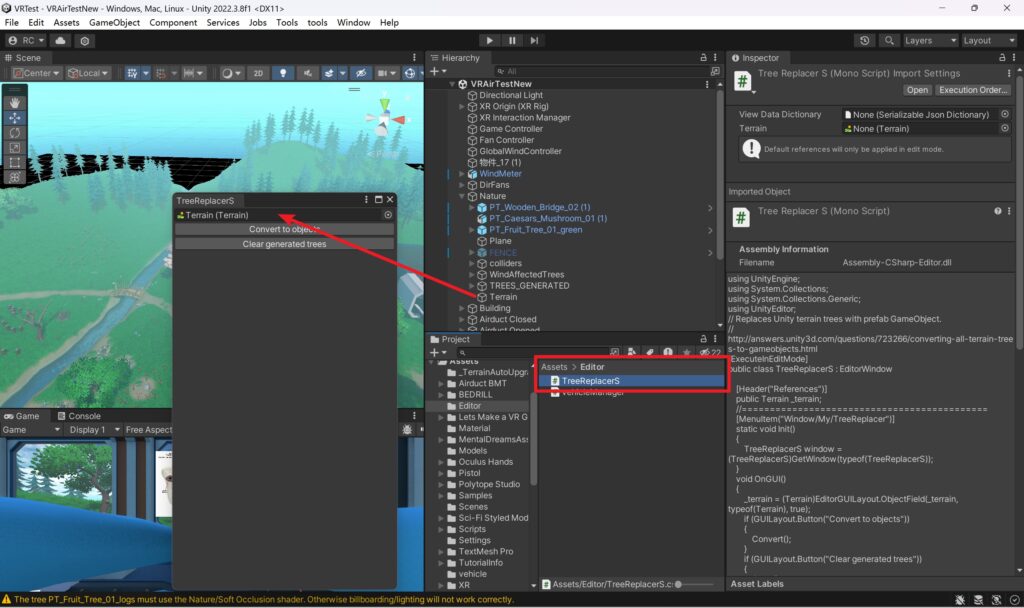Screen dimensions: 1024x608
Task: Select the Rect tool in Scene view
Action: pos(15,162)
